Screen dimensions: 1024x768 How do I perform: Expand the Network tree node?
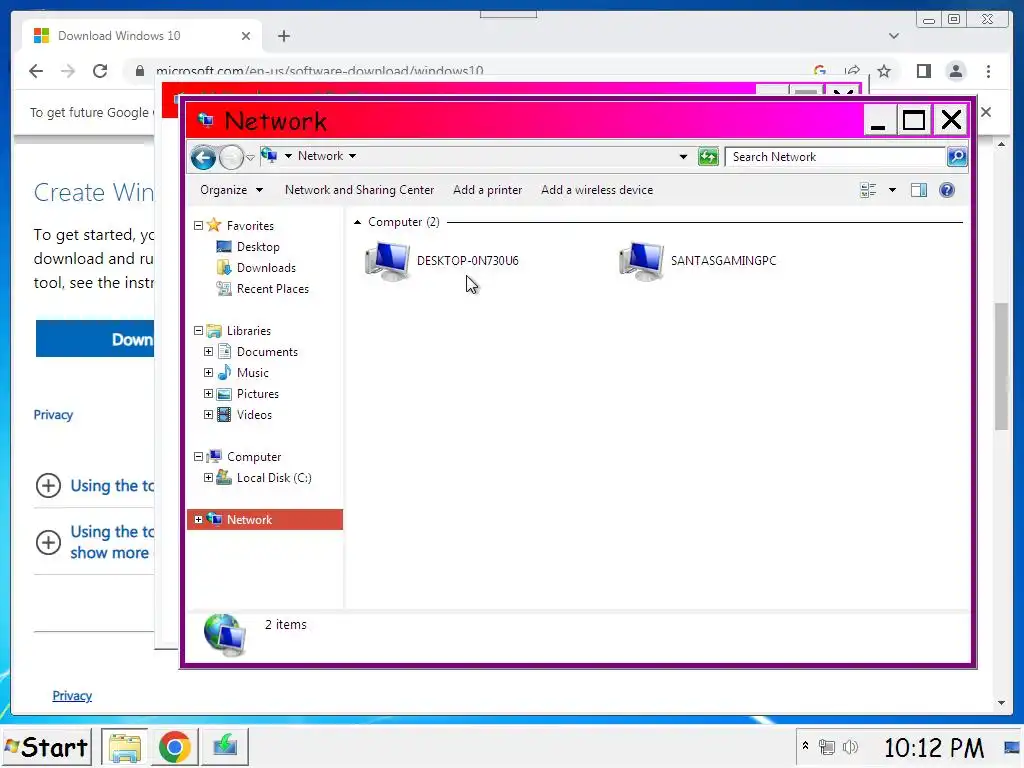click(x=199, y=519)
